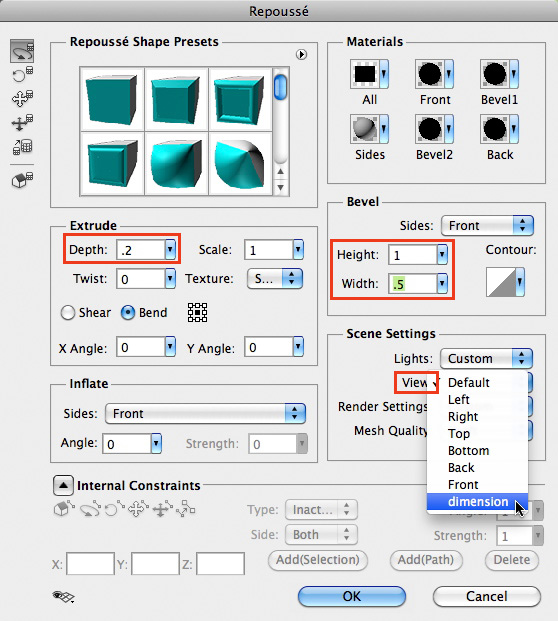The width and height of the screenshot is (558, 621).
Task: Open the Twist slider arrow
Action: (170, 279)
